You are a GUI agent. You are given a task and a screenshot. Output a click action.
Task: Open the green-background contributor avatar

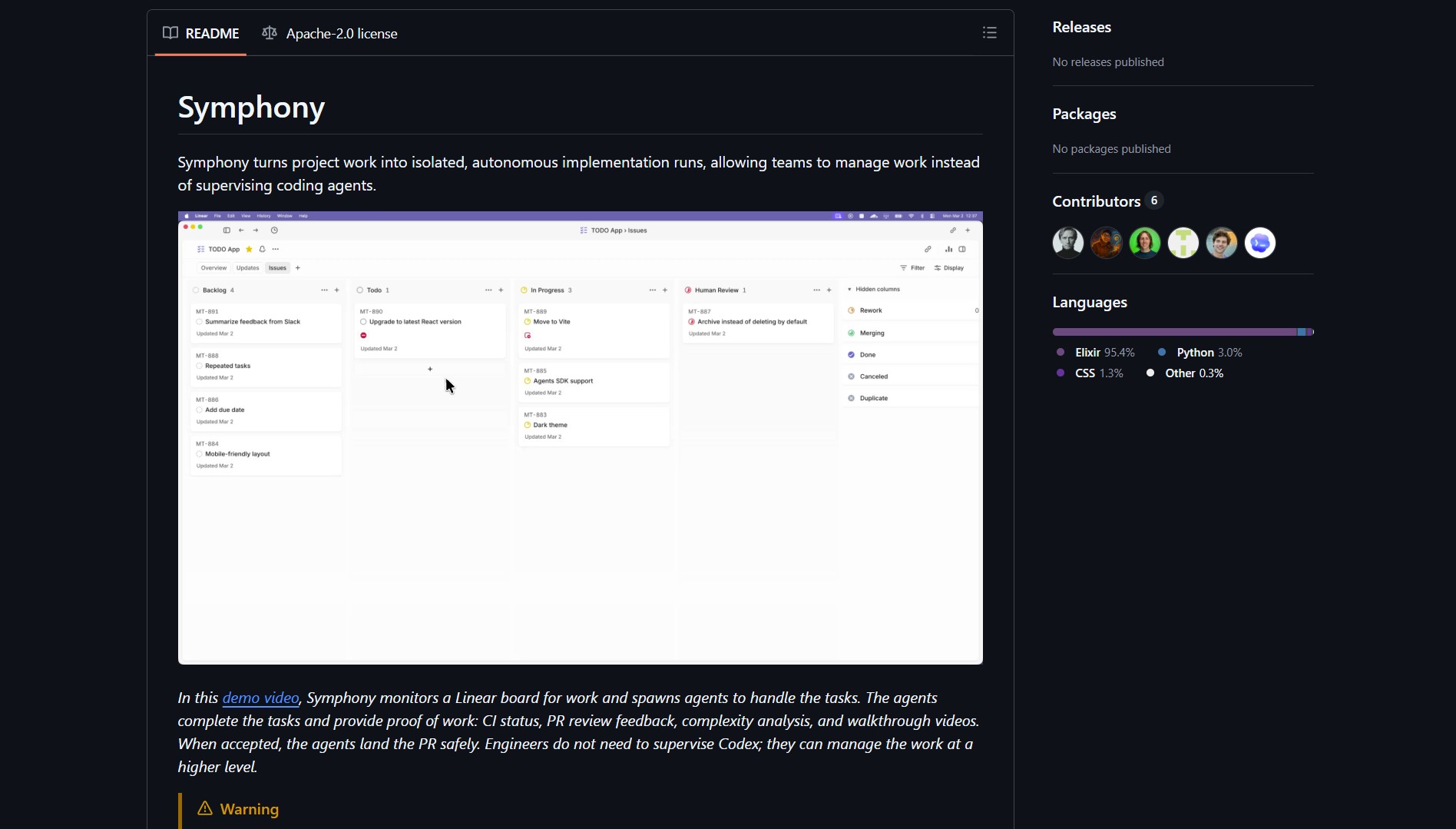tap(1144, 243)
